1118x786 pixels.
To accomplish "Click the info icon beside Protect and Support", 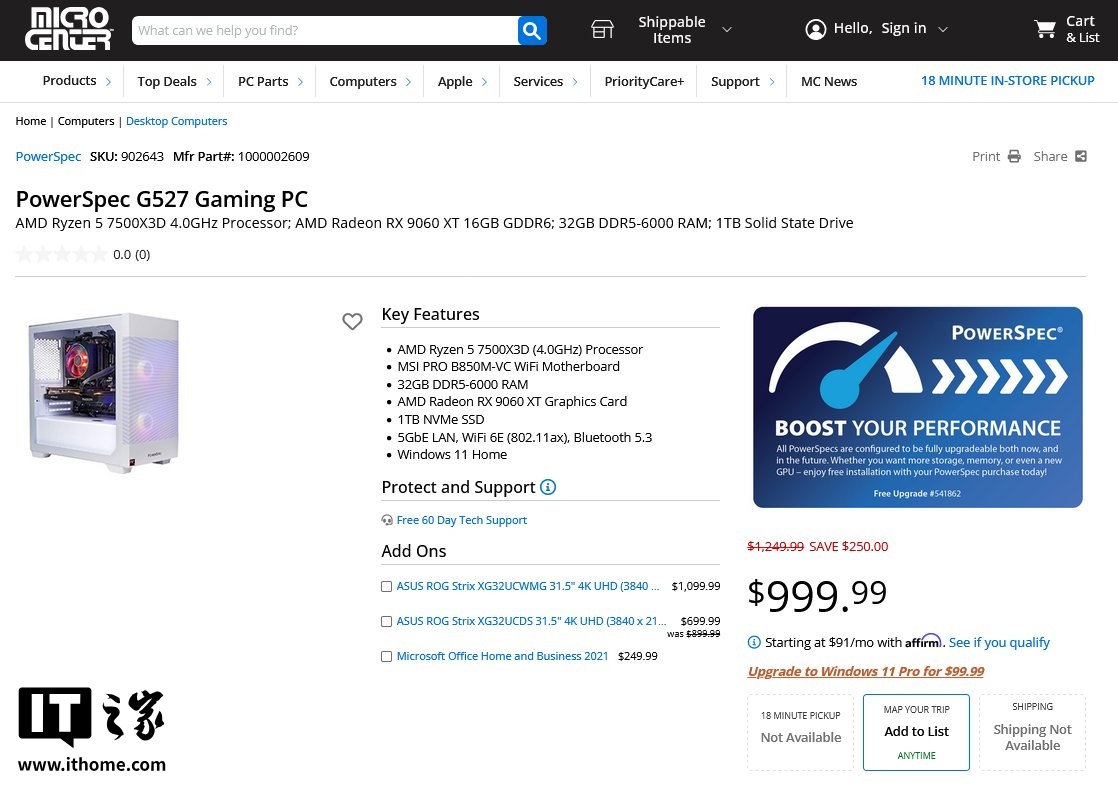I will click(x=547, y=487).
